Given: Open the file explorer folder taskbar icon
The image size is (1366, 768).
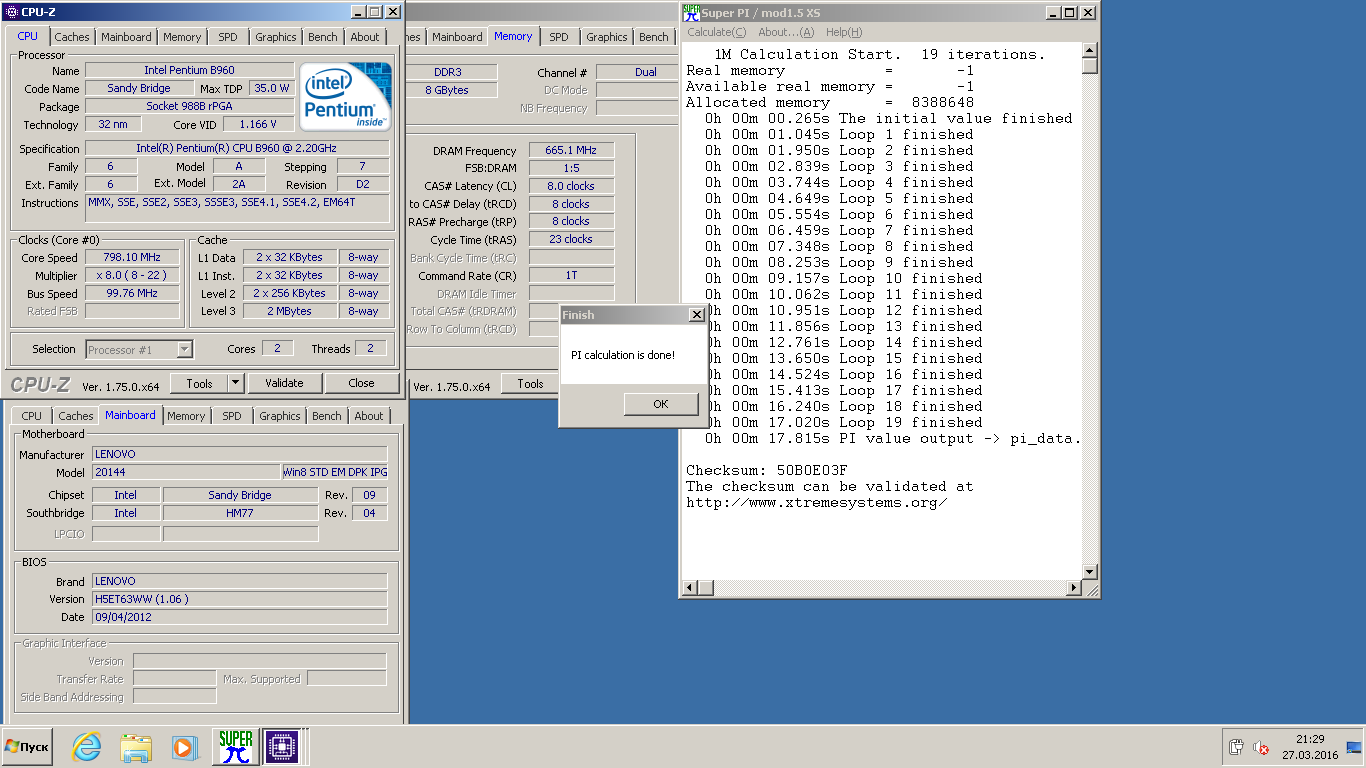Looking at the screenshot, I should coord(136,747).
